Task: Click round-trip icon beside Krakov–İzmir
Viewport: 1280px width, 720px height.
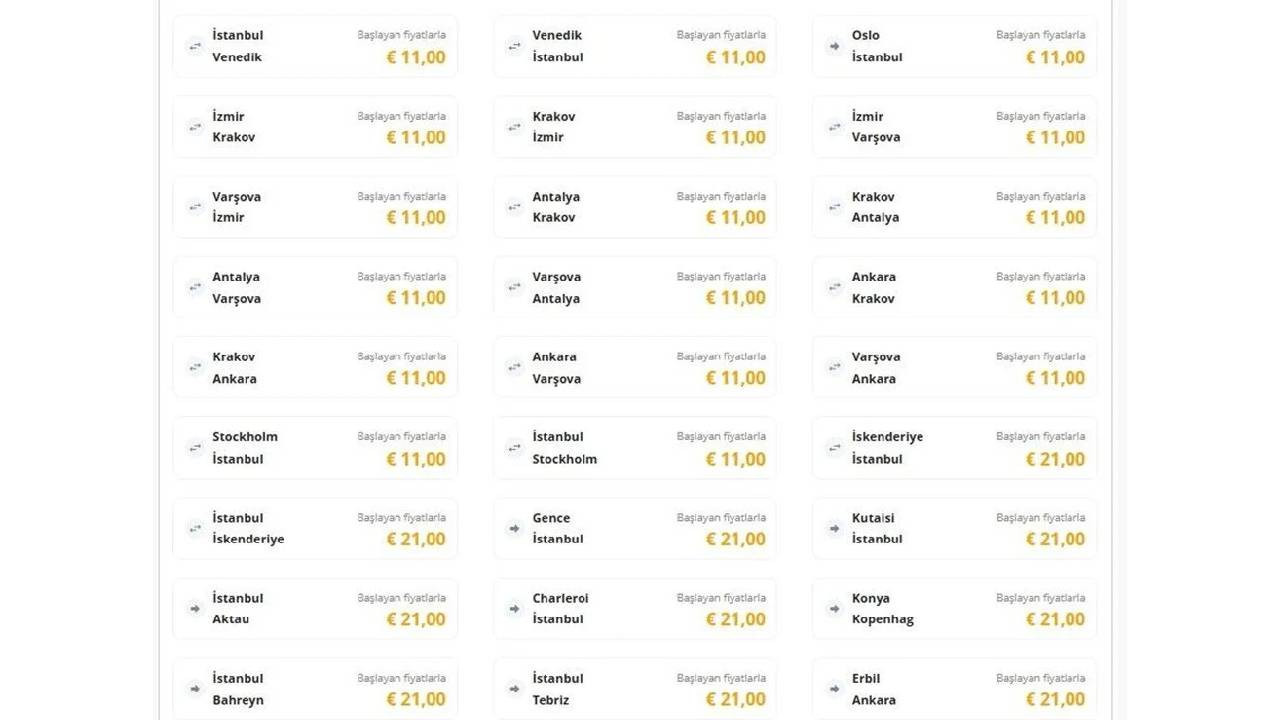Action: [514, 126]
